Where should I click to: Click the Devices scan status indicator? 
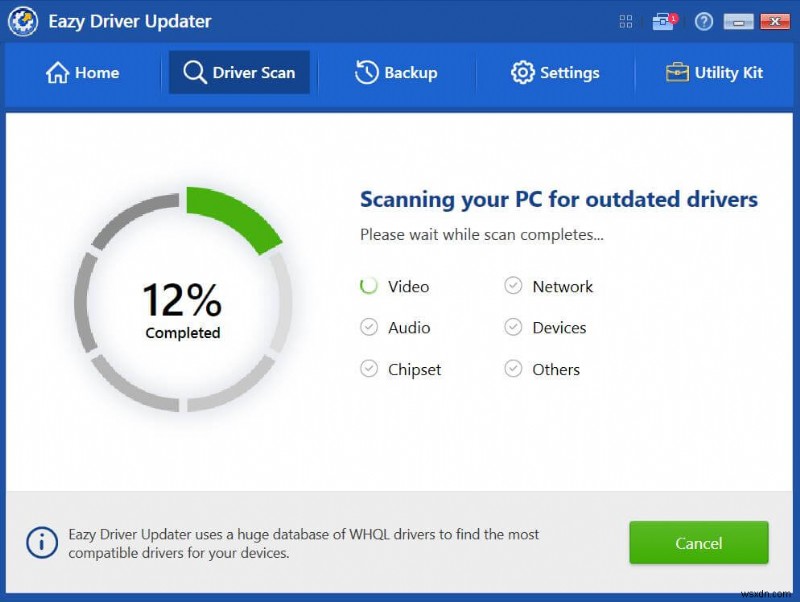click(x=514, y=327)
